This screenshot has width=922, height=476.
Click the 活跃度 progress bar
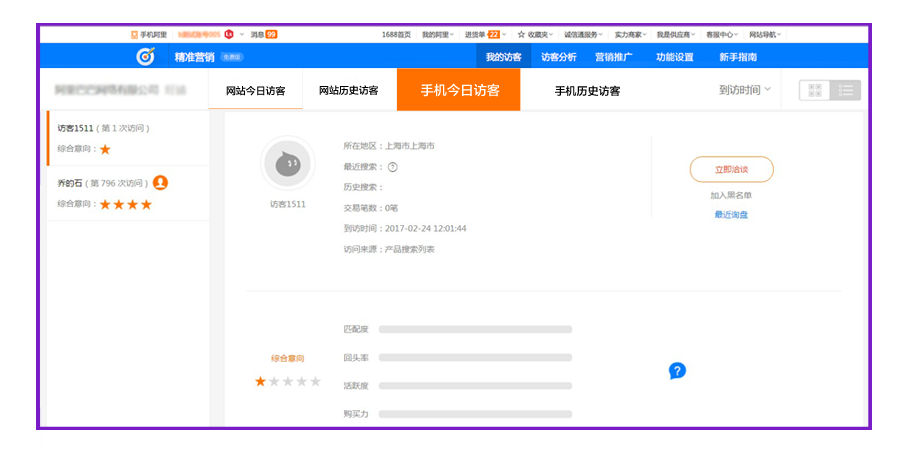pyautogui.click(x=475, y=386)
